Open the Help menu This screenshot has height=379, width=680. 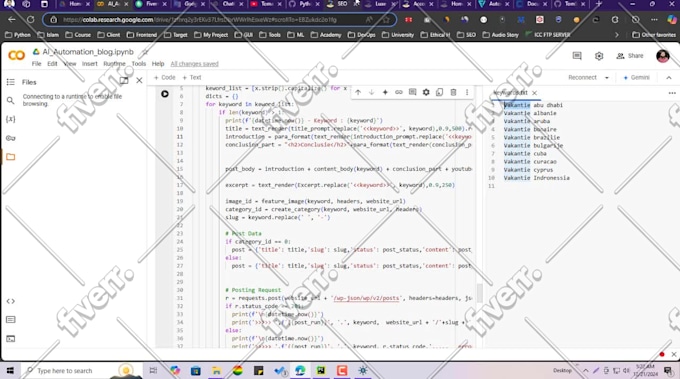point(158,64)
